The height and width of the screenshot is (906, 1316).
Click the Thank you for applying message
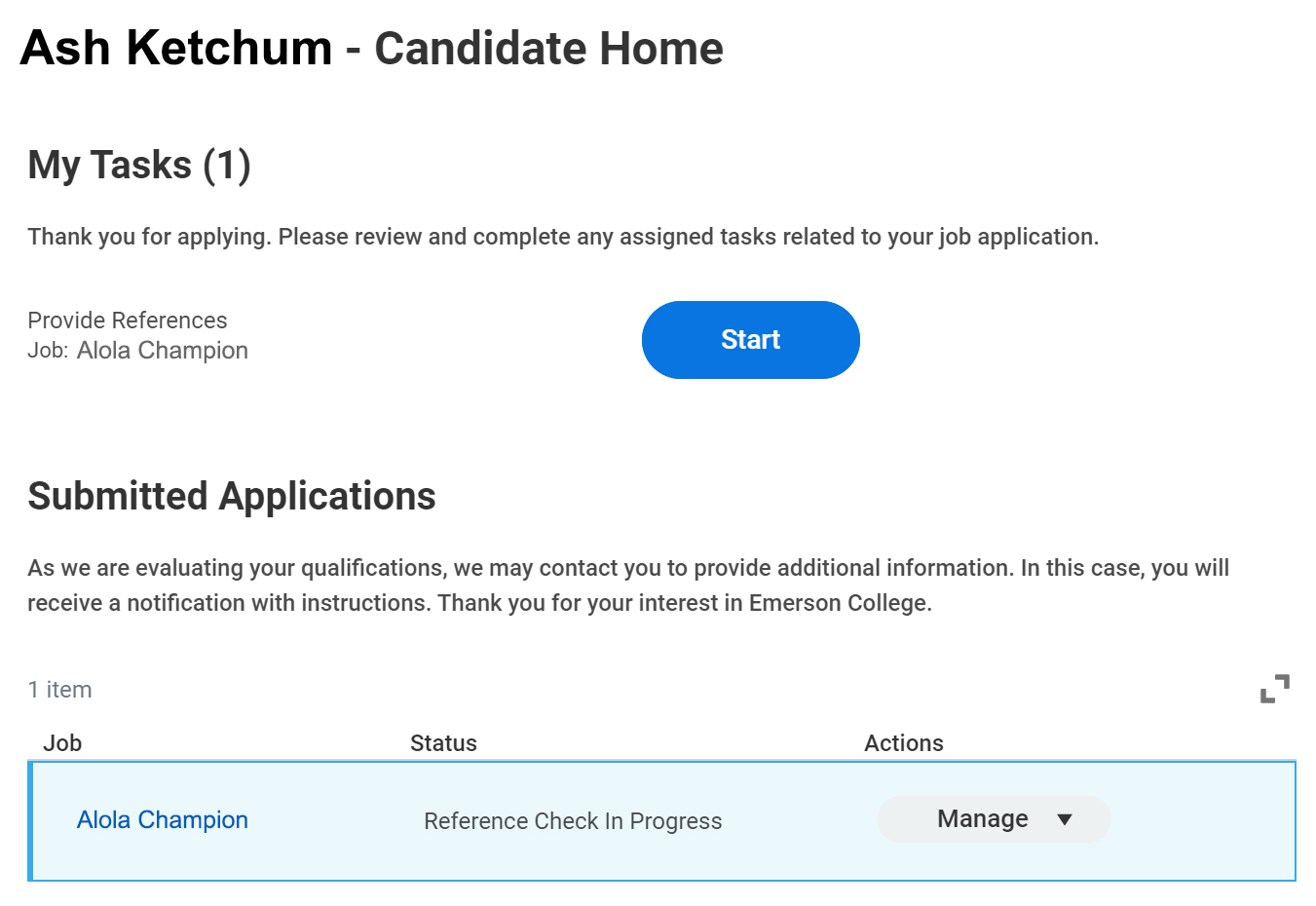[x=563, y=237]
